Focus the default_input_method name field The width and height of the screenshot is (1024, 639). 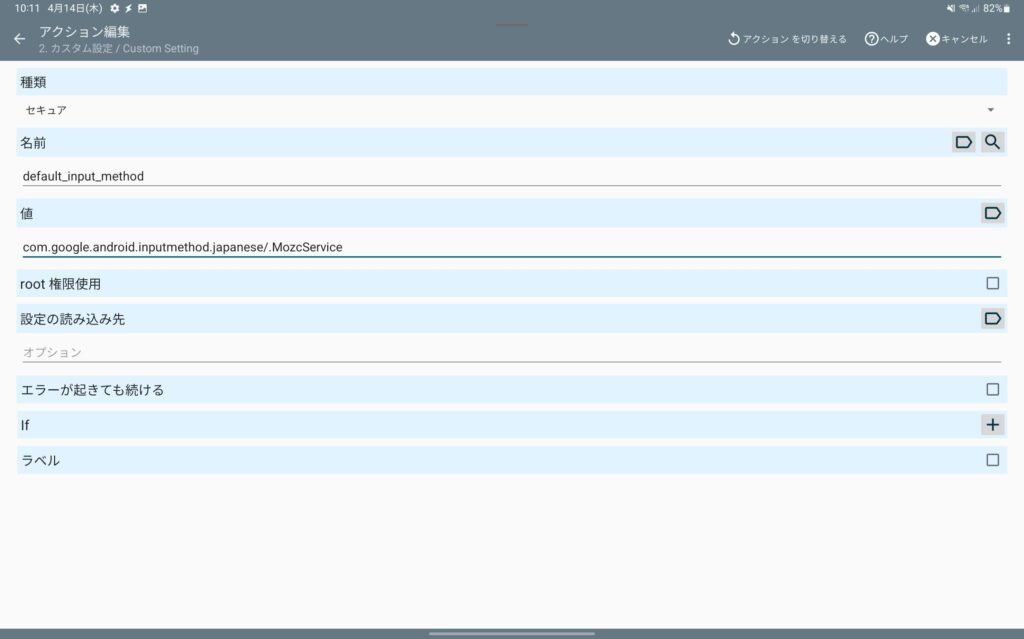pos(511,176)
